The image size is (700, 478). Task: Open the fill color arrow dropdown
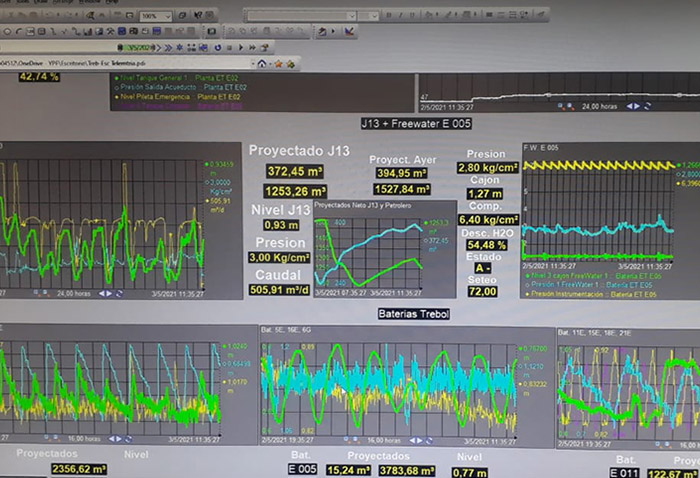(436, 15)
